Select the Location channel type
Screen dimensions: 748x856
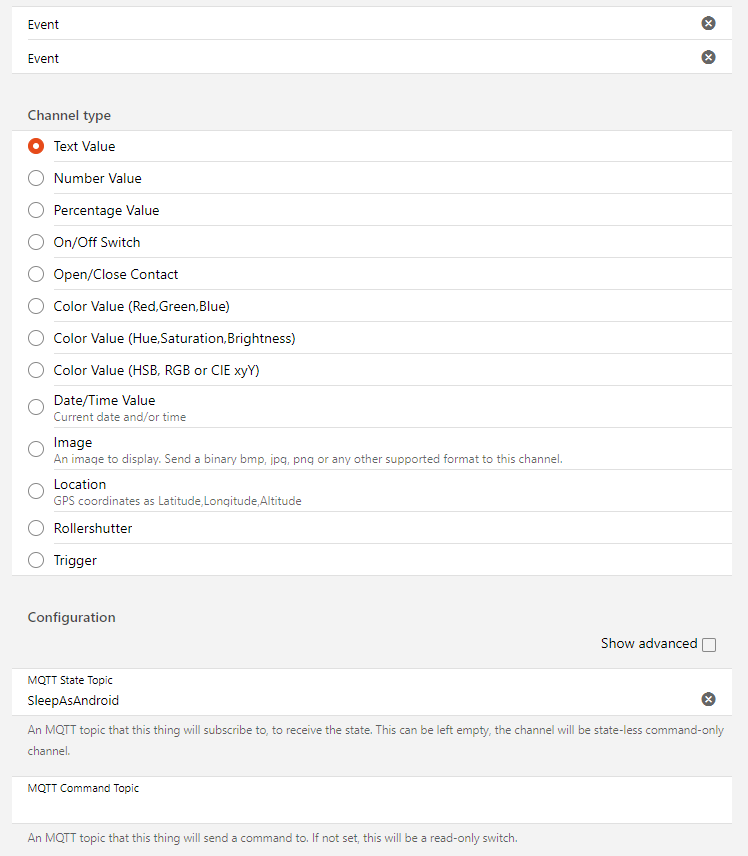[36, 491]
